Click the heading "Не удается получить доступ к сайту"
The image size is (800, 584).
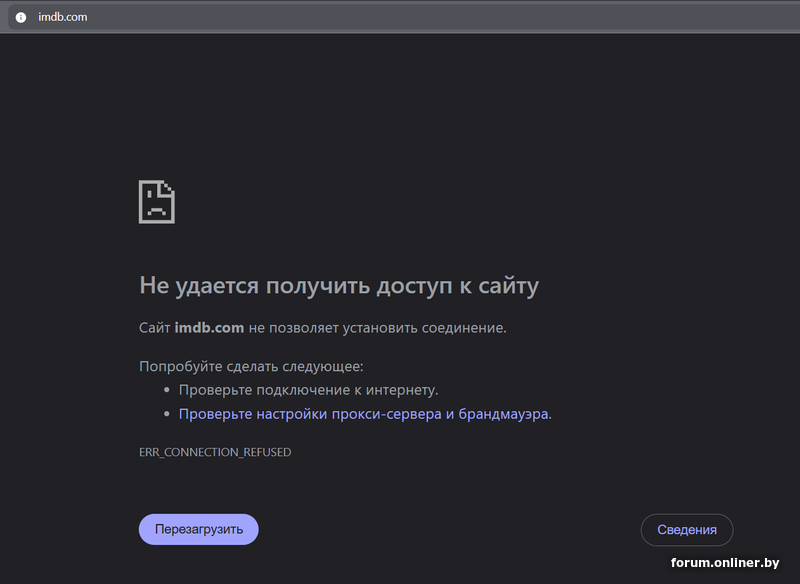tap(339, 285)
